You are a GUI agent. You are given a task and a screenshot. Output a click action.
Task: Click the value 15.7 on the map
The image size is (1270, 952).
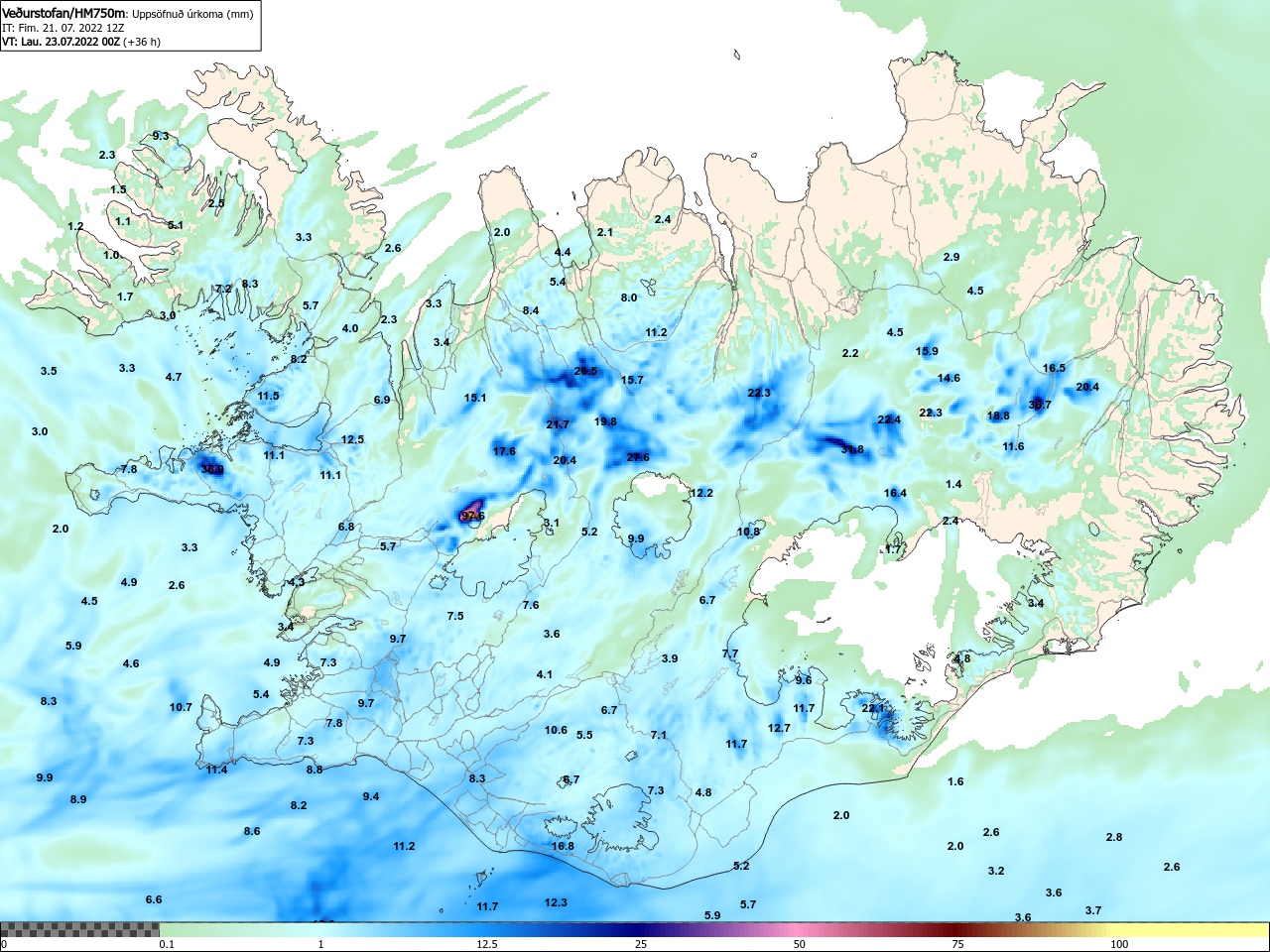pos(633,380)
